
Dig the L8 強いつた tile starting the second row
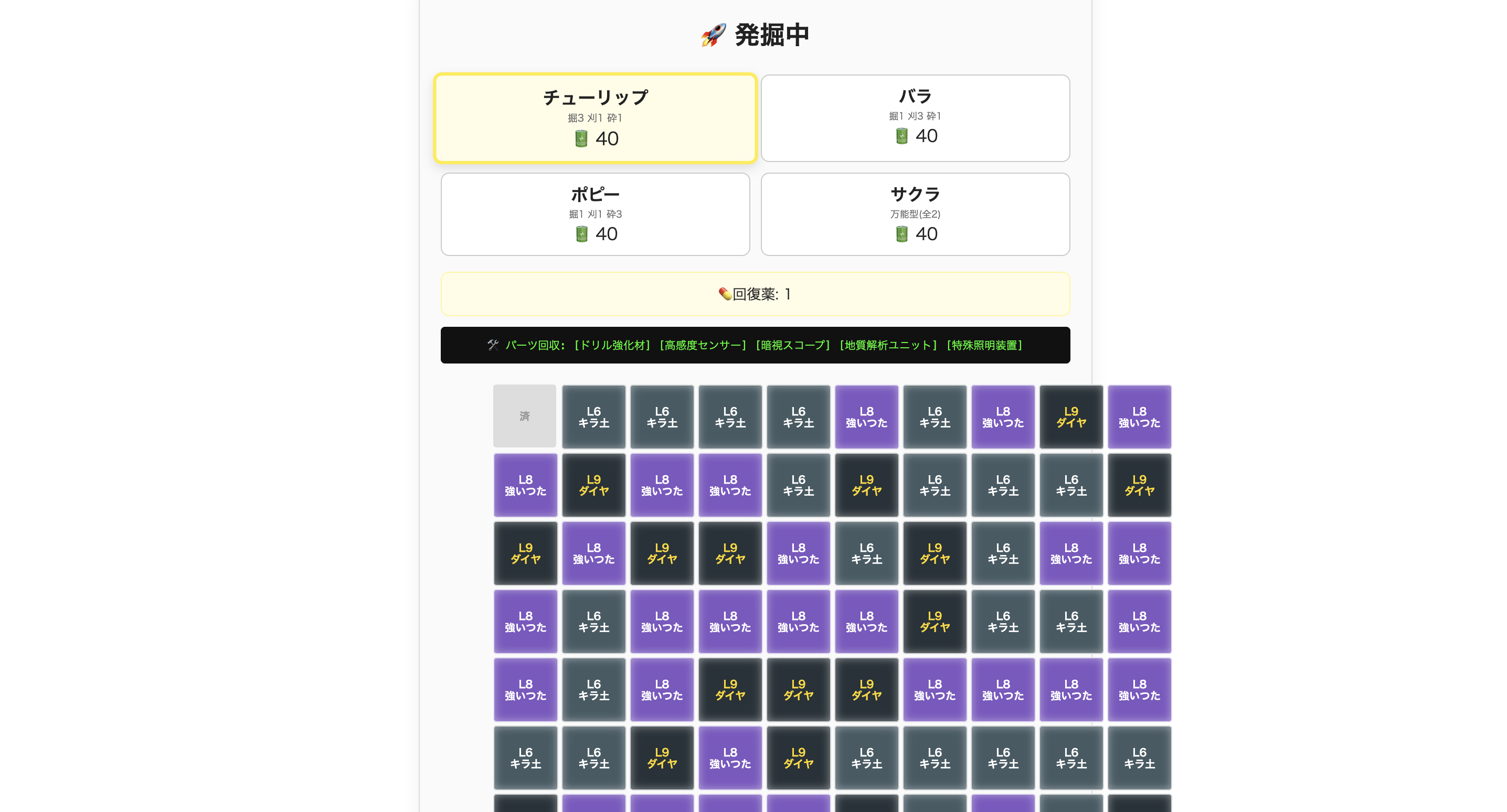click(x=525, y=484)
